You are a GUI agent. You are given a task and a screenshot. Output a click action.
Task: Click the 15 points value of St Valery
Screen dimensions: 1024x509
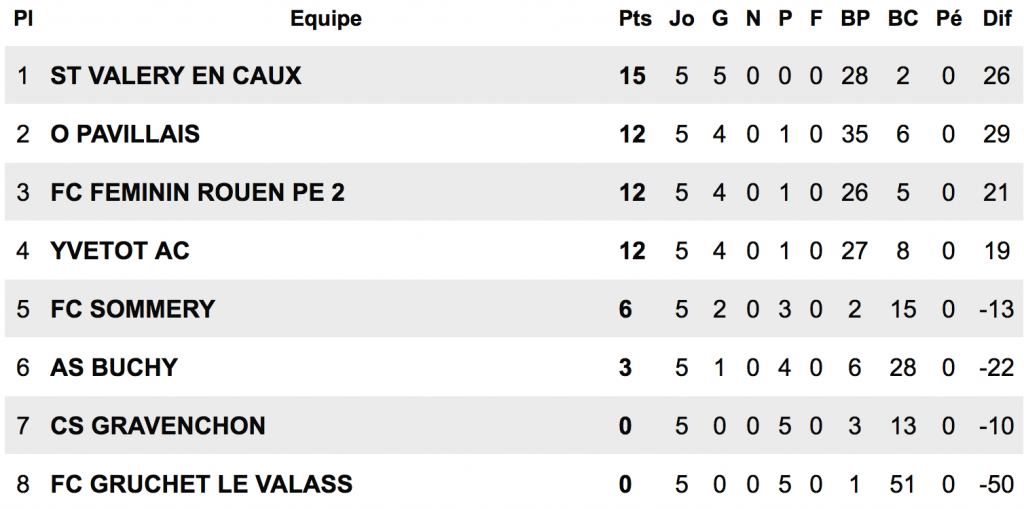point(632,76)
